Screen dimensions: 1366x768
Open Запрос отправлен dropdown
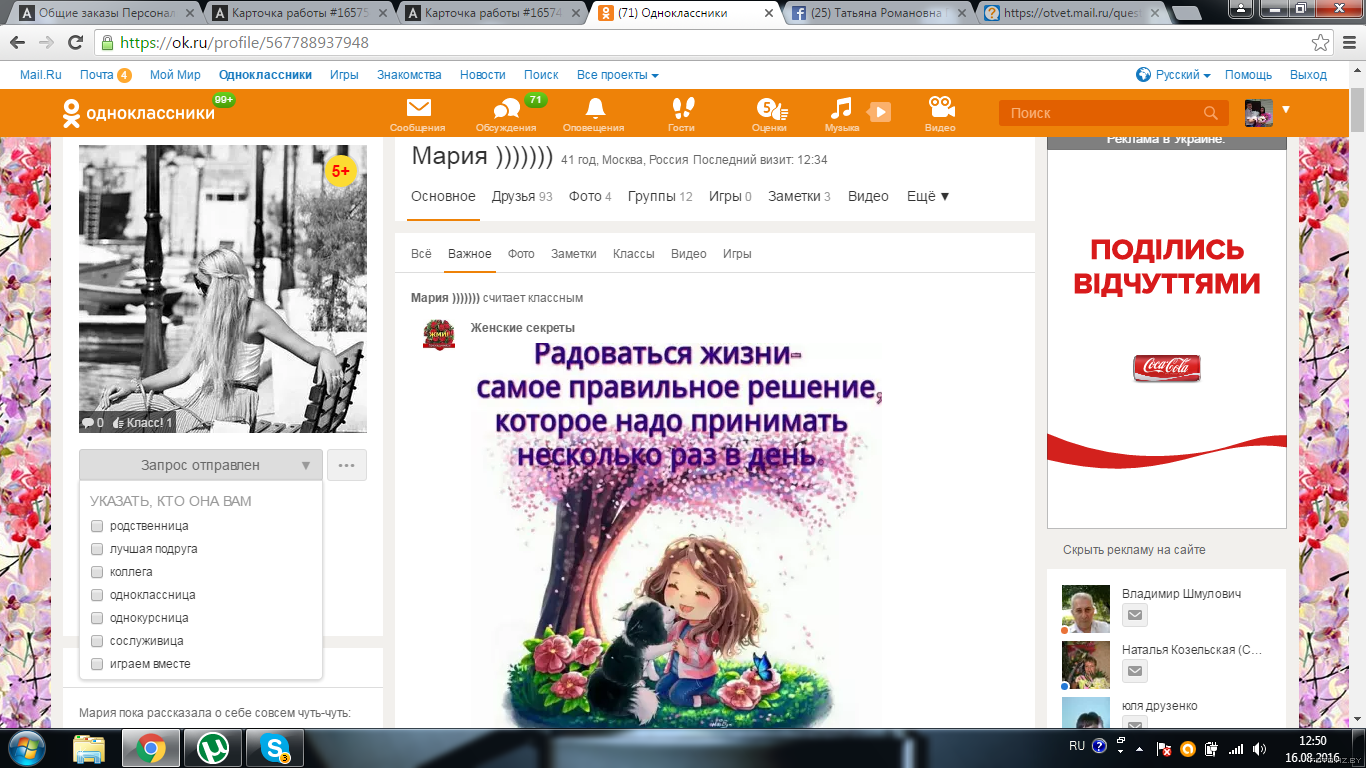201,465
